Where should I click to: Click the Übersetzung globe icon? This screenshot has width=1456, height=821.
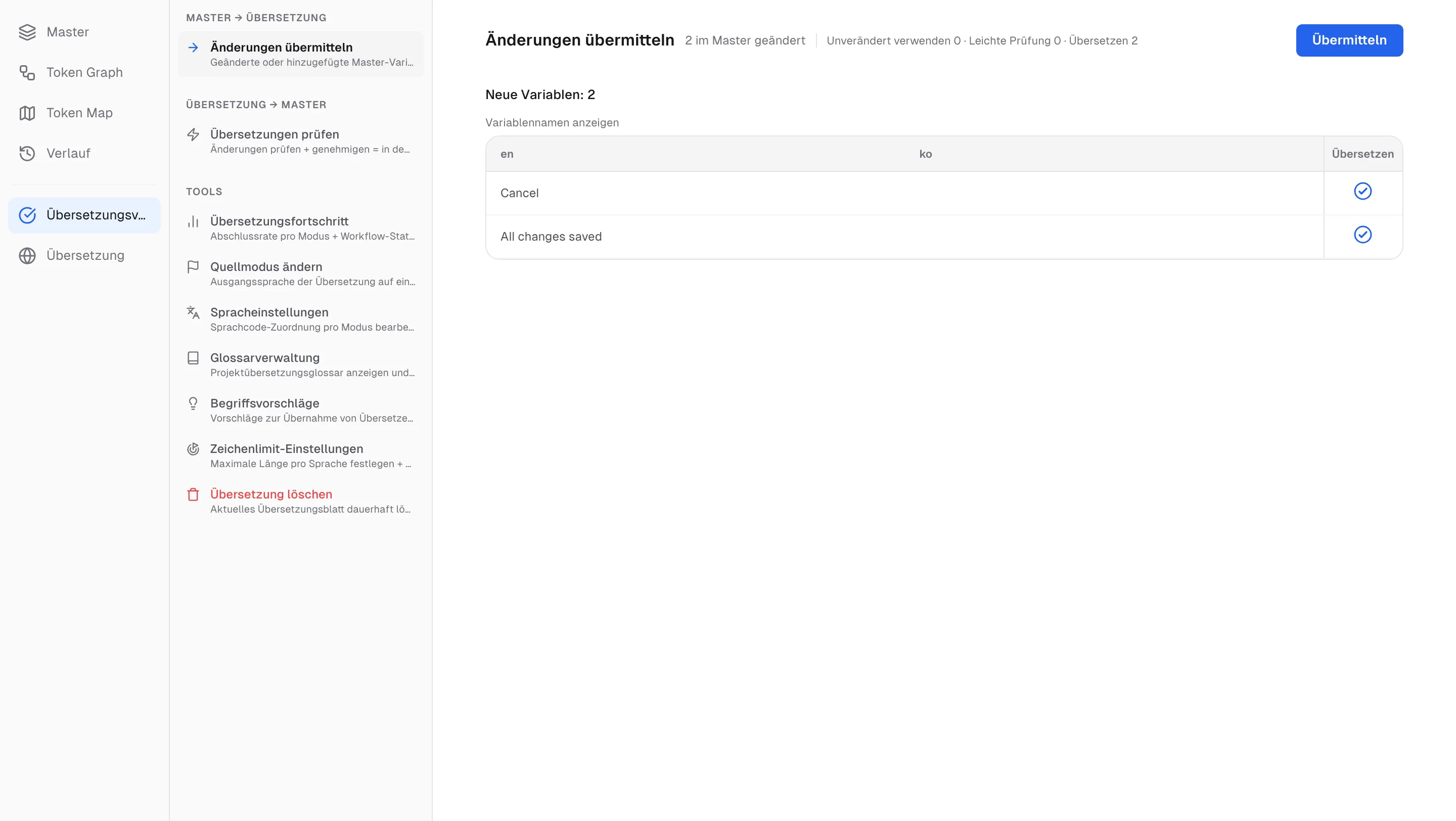click(27, 255)
